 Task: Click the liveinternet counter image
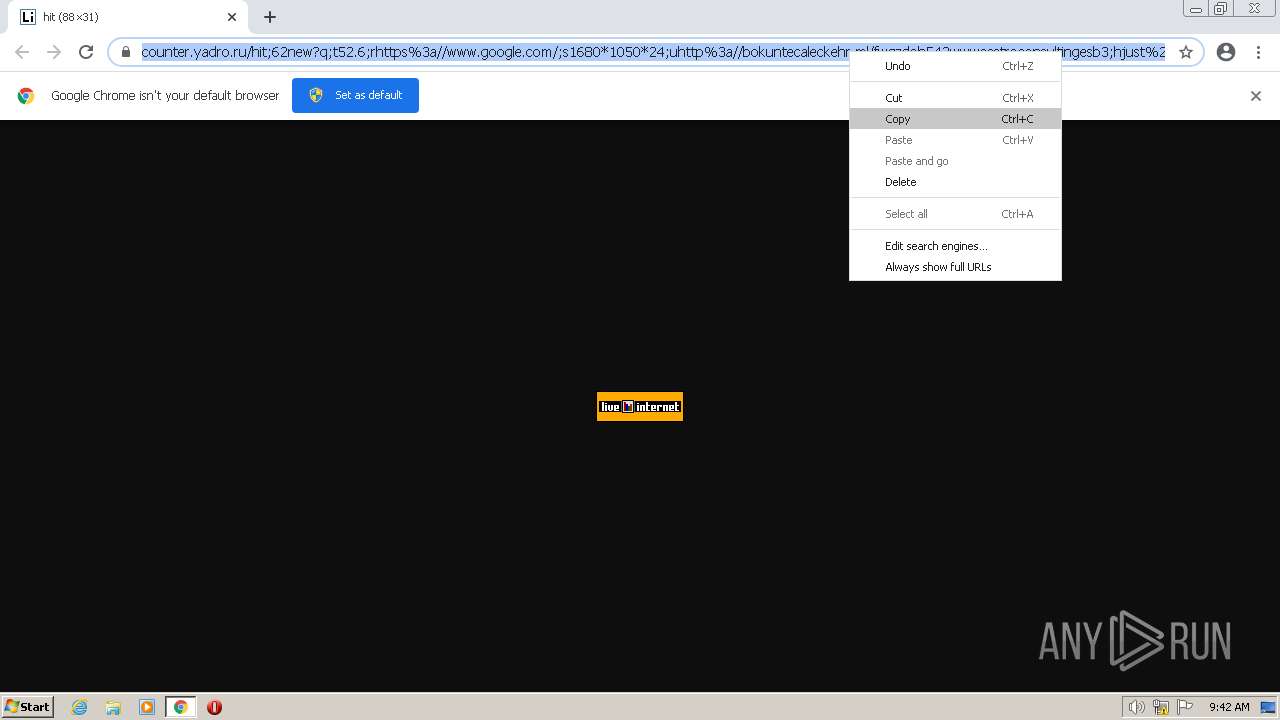click(640, 406)
